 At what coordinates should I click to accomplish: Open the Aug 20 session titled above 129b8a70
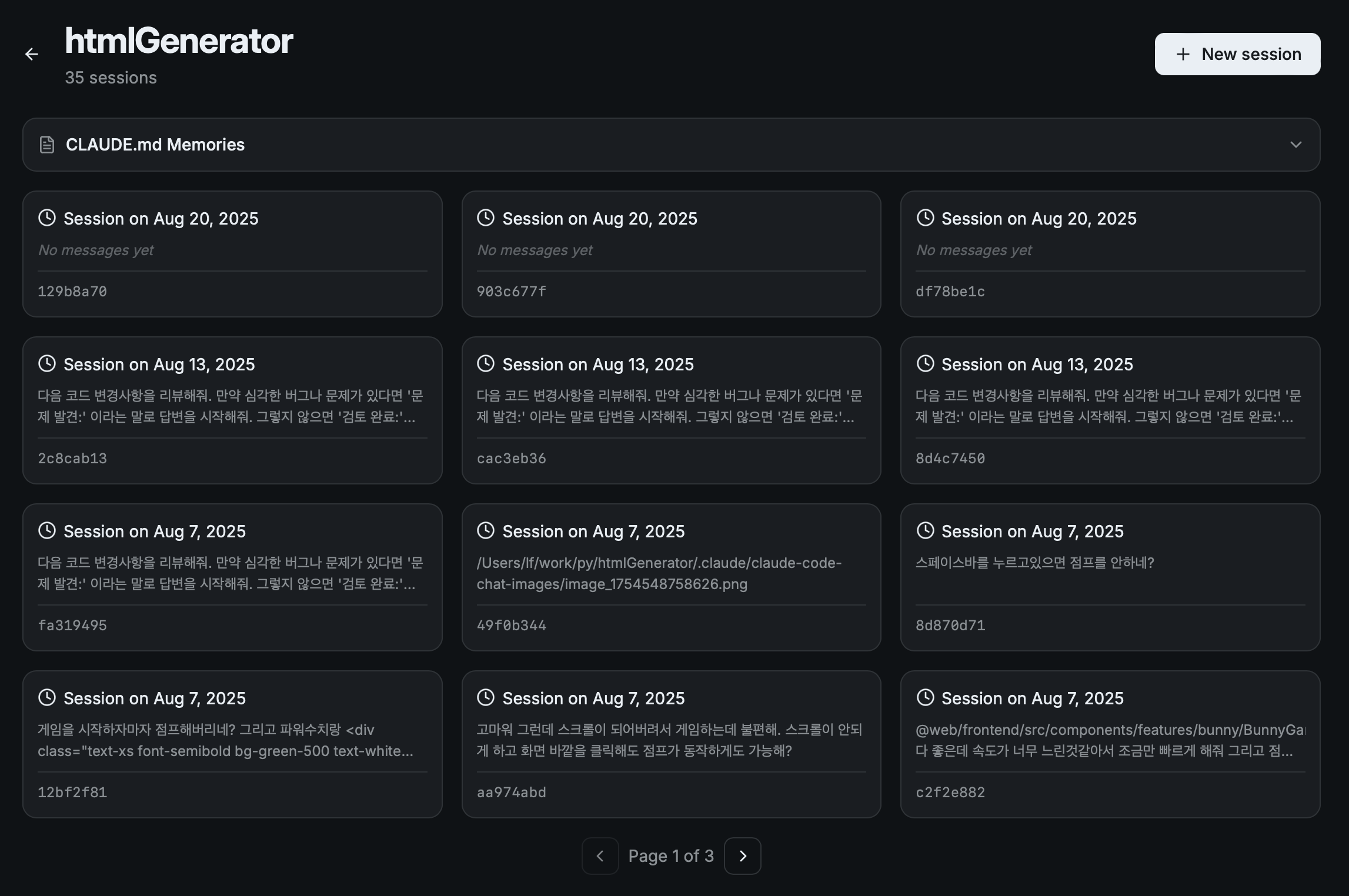(x=161, y=219)
